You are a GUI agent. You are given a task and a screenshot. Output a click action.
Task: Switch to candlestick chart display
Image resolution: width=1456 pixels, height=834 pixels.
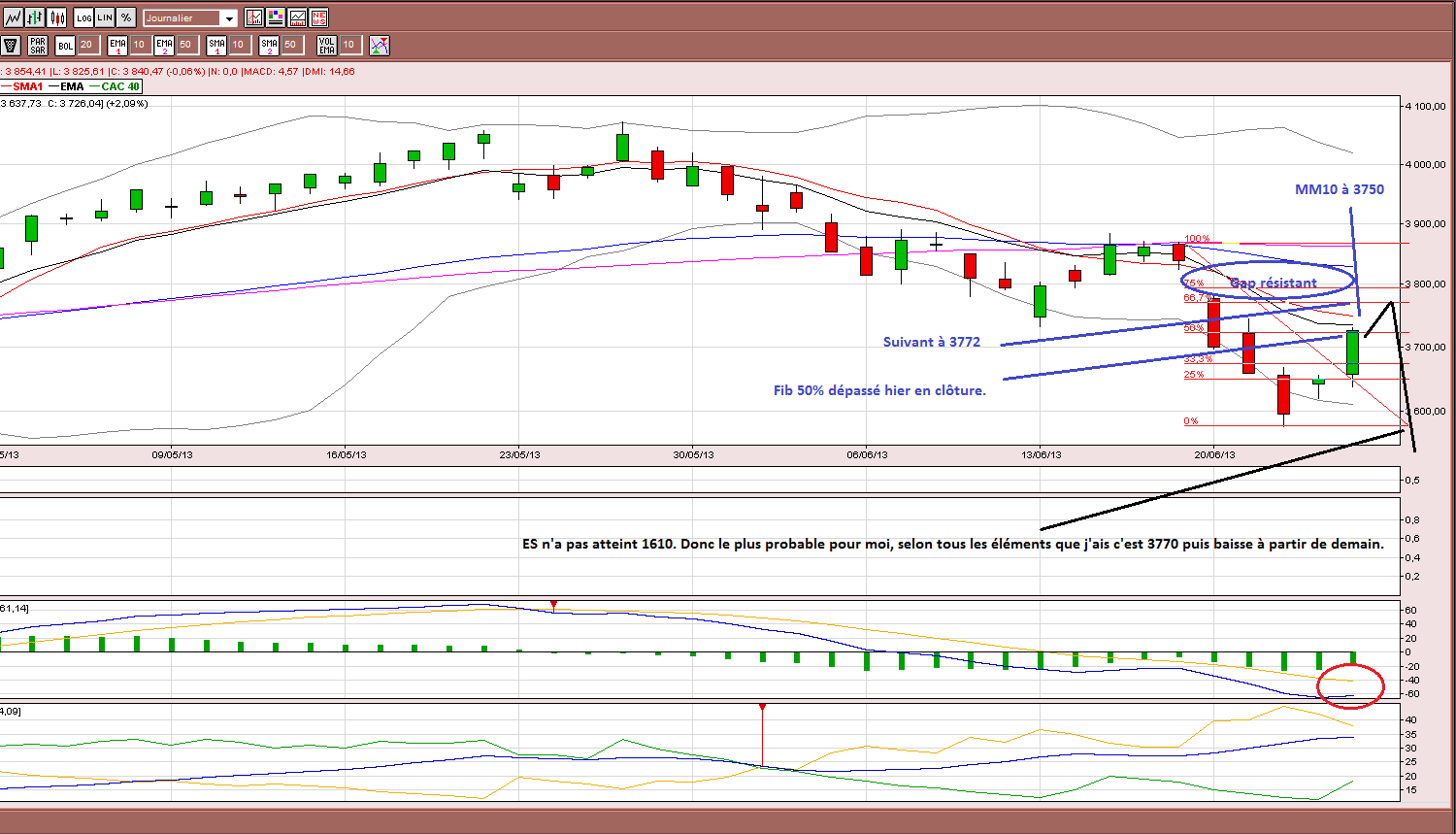56,17
